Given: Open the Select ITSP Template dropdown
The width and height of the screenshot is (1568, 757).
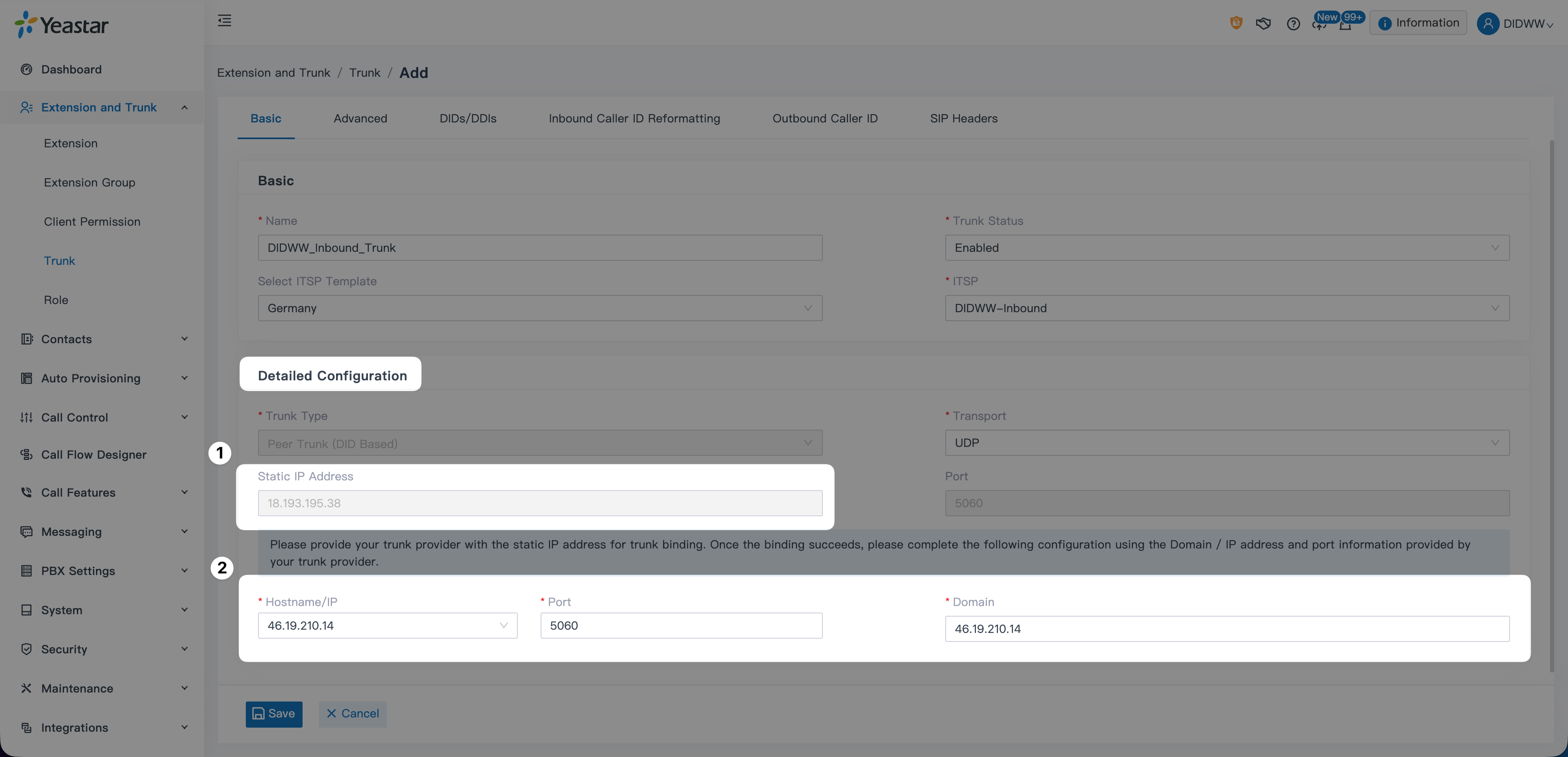Looking at the screenshot, I should pos(539,308).
